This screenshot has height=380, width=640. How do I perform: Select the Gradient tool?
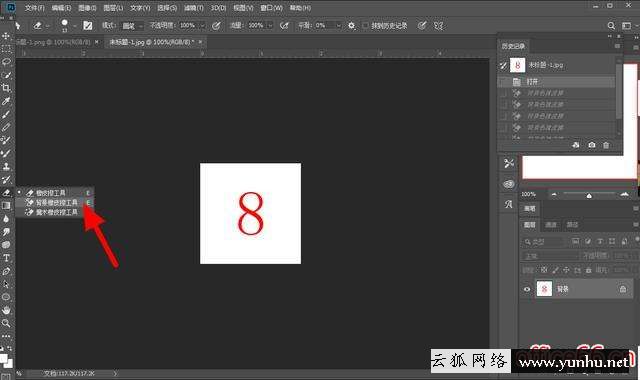tap(6, 205)
